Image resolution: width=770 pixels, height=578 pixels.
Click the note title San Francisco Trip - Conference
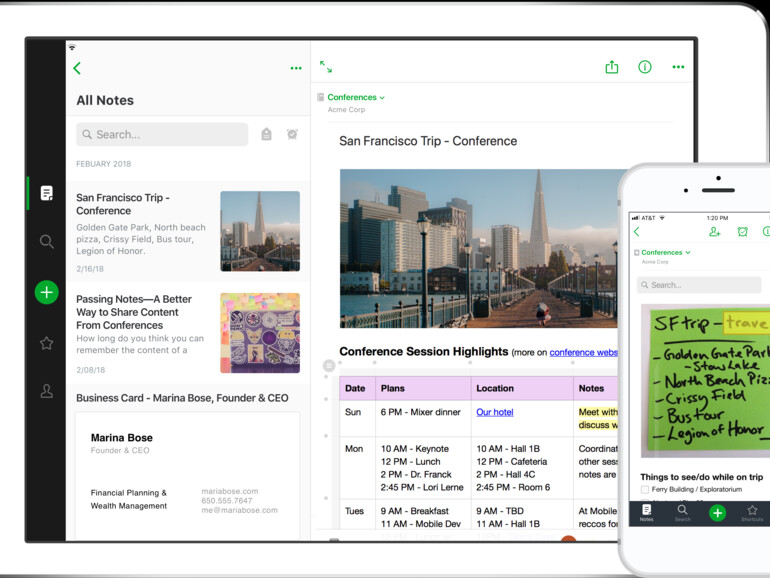[x=428, y=141]
